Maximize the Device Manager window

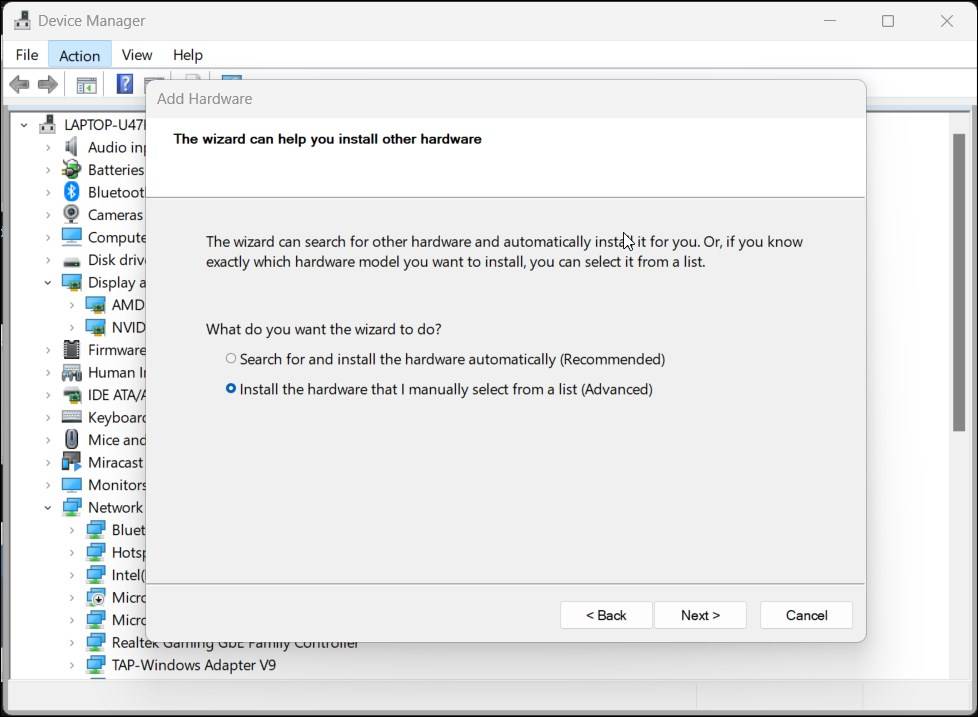(x=888, y=21)
